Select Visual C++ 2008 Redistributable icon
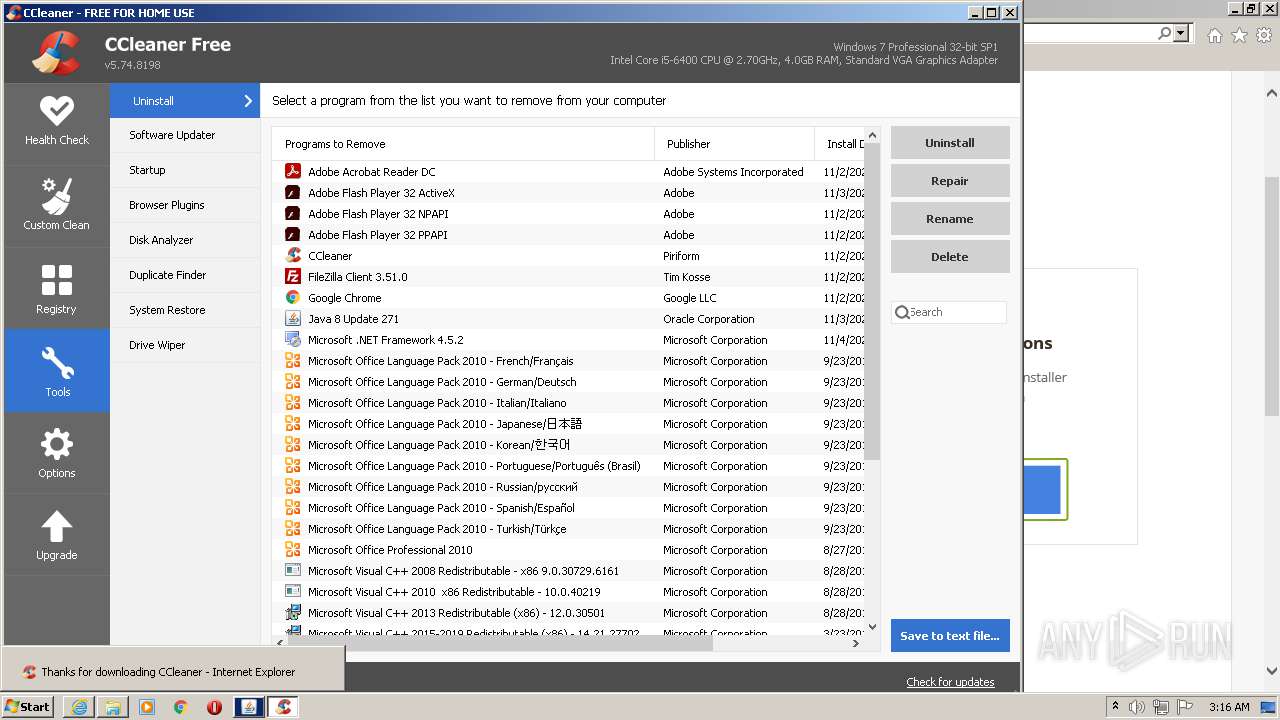 pyautogui.click(x=293, y=570)
